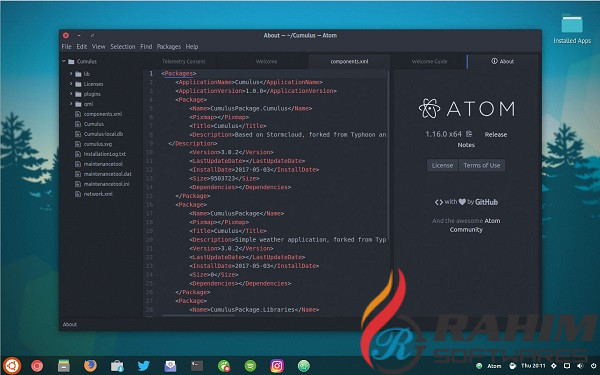The width and height of the screenshot is (600, 375).
Task: Click the heart icon by GitHub
Action: click(x=462, y=202)
